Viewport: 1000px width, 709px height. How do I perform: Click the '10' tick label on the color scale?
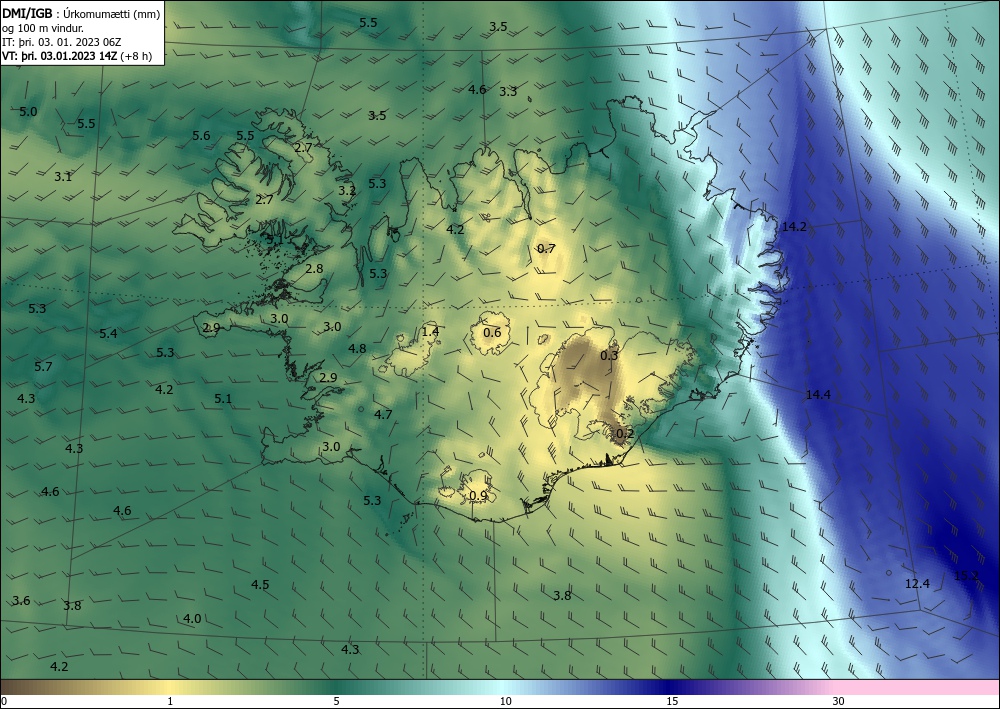click(x=505, y=702)
